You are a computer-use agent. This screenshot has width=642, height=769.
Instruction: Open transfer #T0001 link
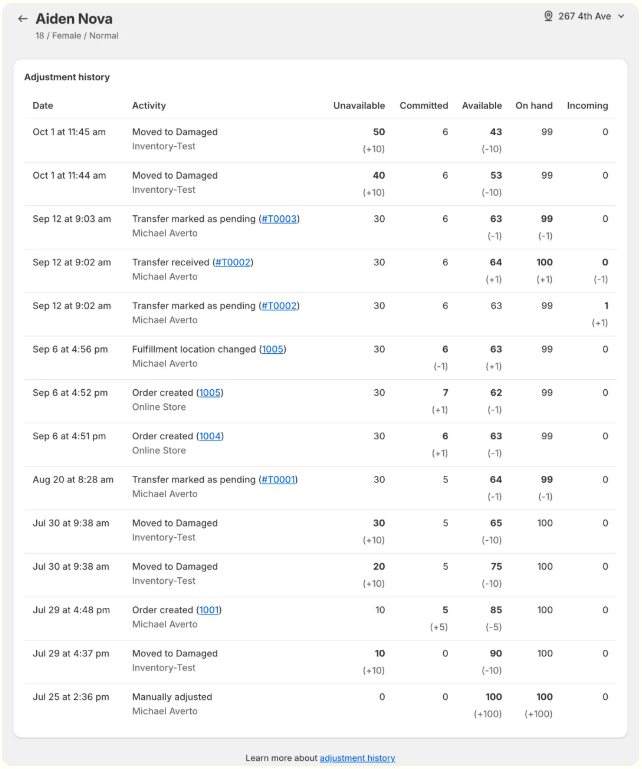pyautogui.click(x=278, y=480)
